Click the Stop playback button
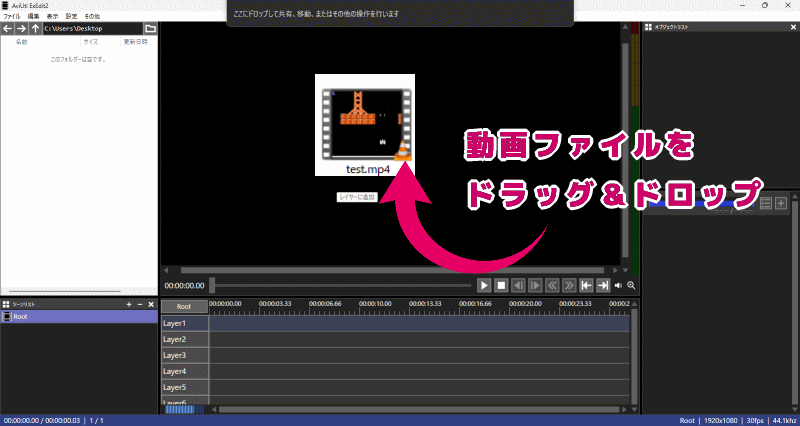The image size is (800, 426). 502,285
